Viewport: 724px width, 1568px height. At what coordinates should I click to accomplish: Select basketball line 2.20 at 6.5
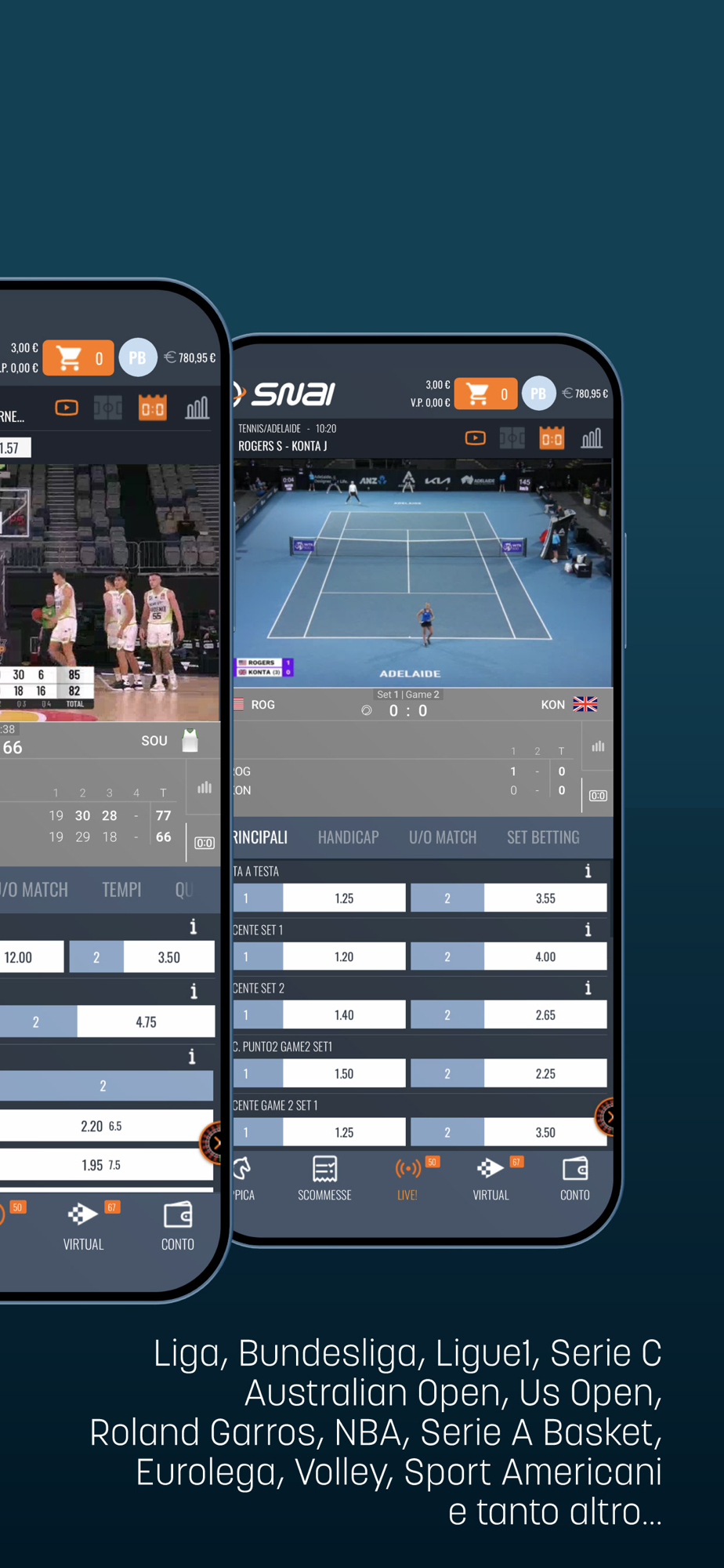pos(107,1126)
